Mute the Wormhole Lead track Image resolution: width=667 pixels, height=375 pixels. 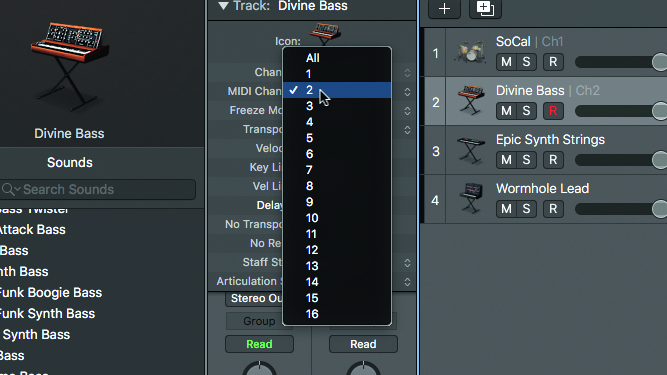tap(506, 209)
